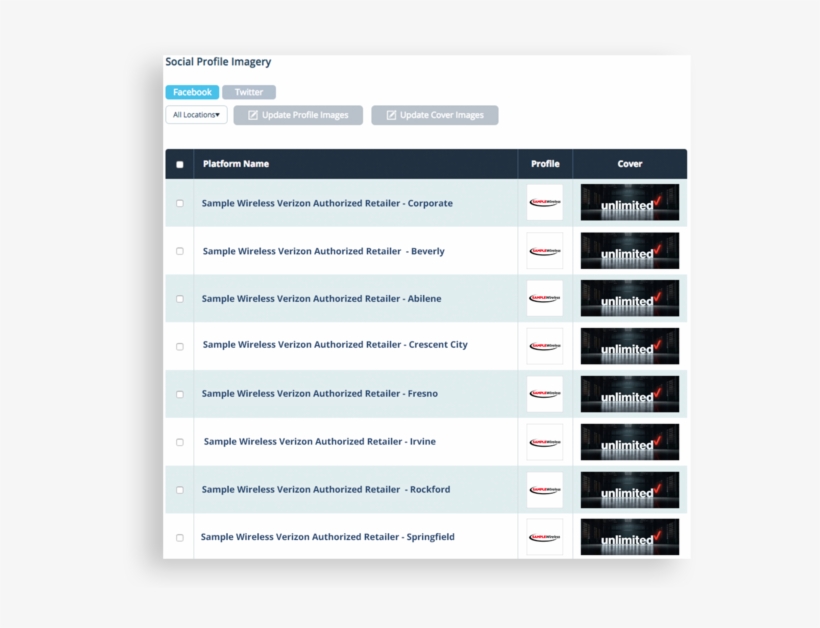Image resolution: width=820 pixels, height=628 pixels.
Task: Open the All Locations dropdown
Action: pyautogui.click(x=196, y=115)
